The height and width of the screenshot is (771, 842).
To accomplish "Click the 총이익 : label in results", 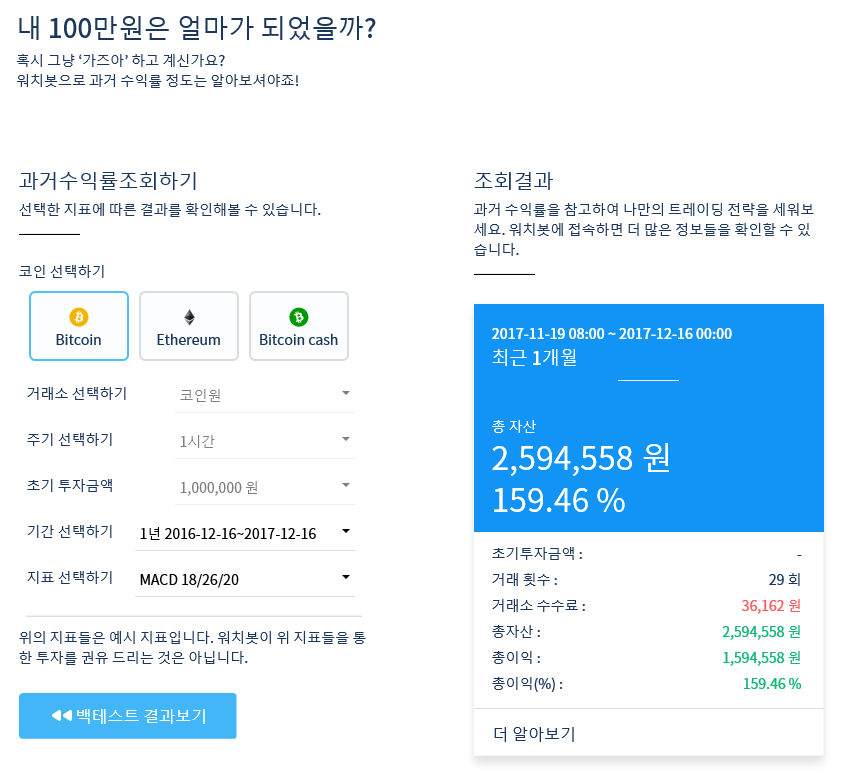I will coord(516,658).
